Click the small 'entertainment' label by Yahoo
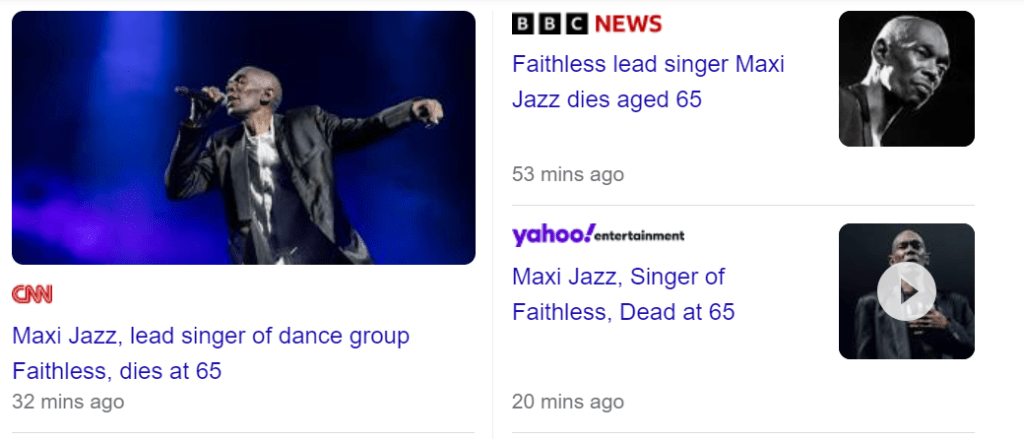The height and width of the screenshot is (439, 1024). [641, 236]
